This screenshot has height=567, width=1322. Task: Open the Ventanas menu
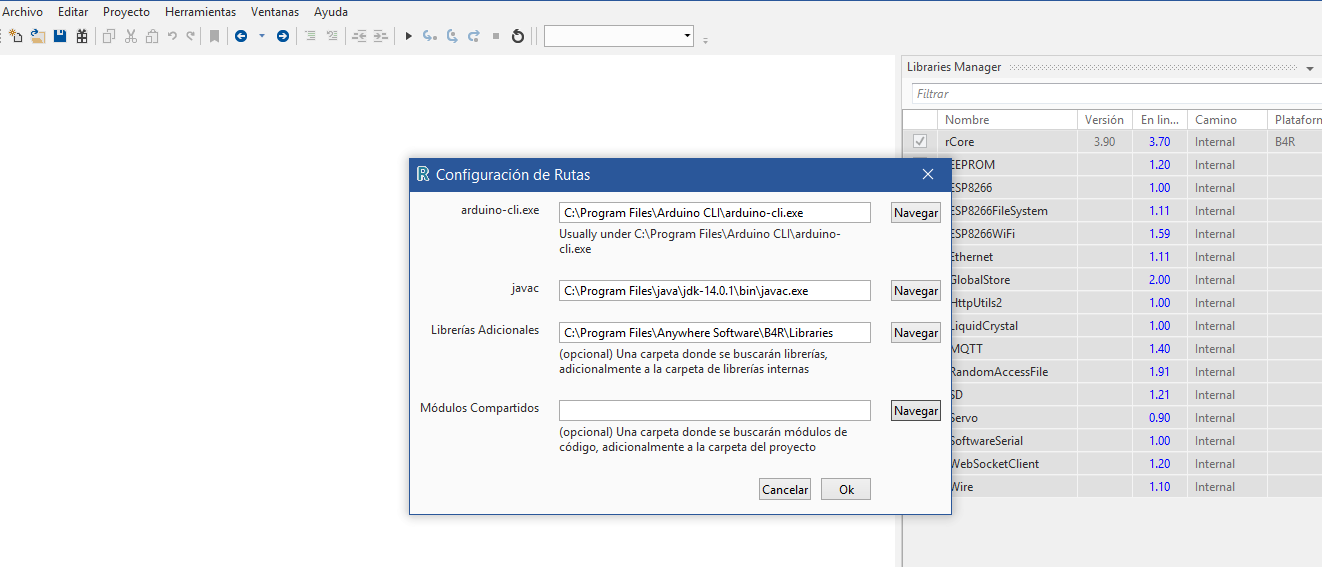[275, 12]
